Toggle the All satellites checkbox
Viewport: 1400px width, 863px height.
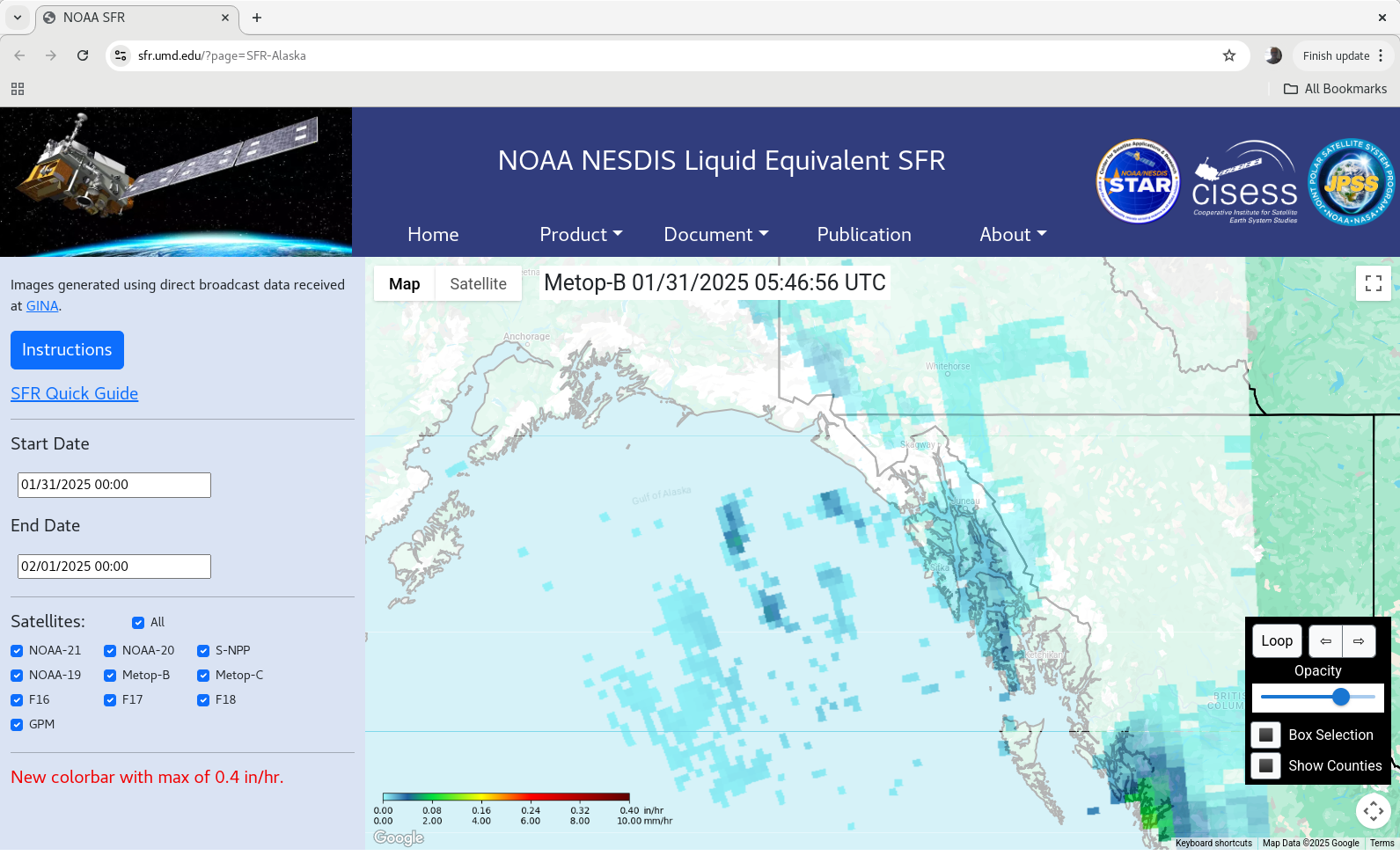[x=138, y=623]
